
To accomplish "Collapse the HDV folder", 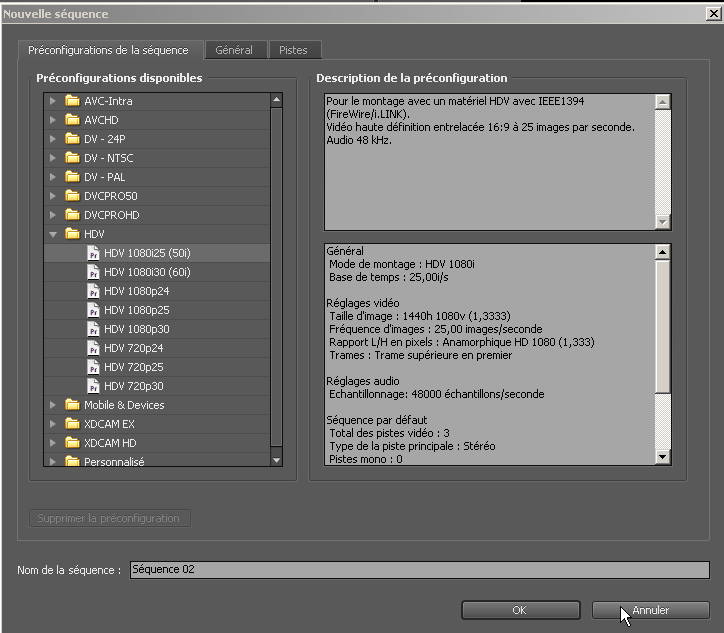I will tap(53, 235).
